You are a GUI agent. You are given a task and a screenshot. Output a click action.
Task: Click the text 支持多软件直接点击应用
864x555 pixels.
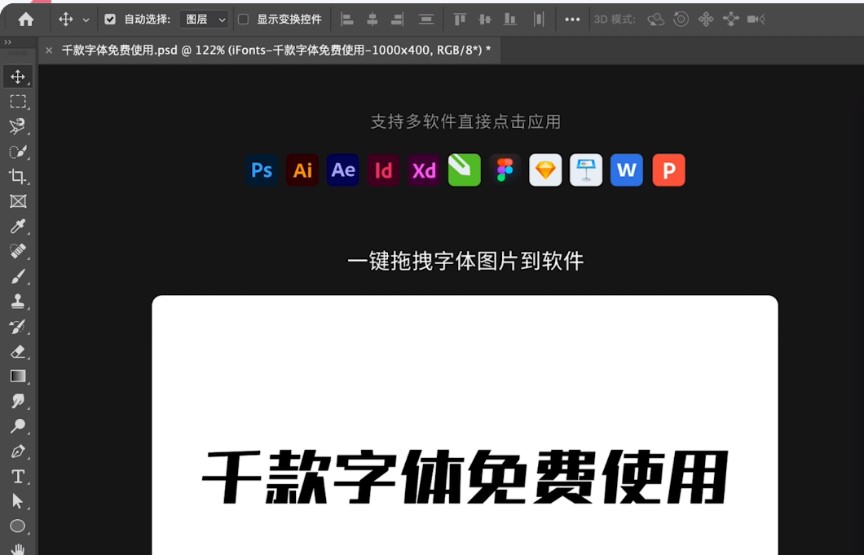[x=466, y=122]
